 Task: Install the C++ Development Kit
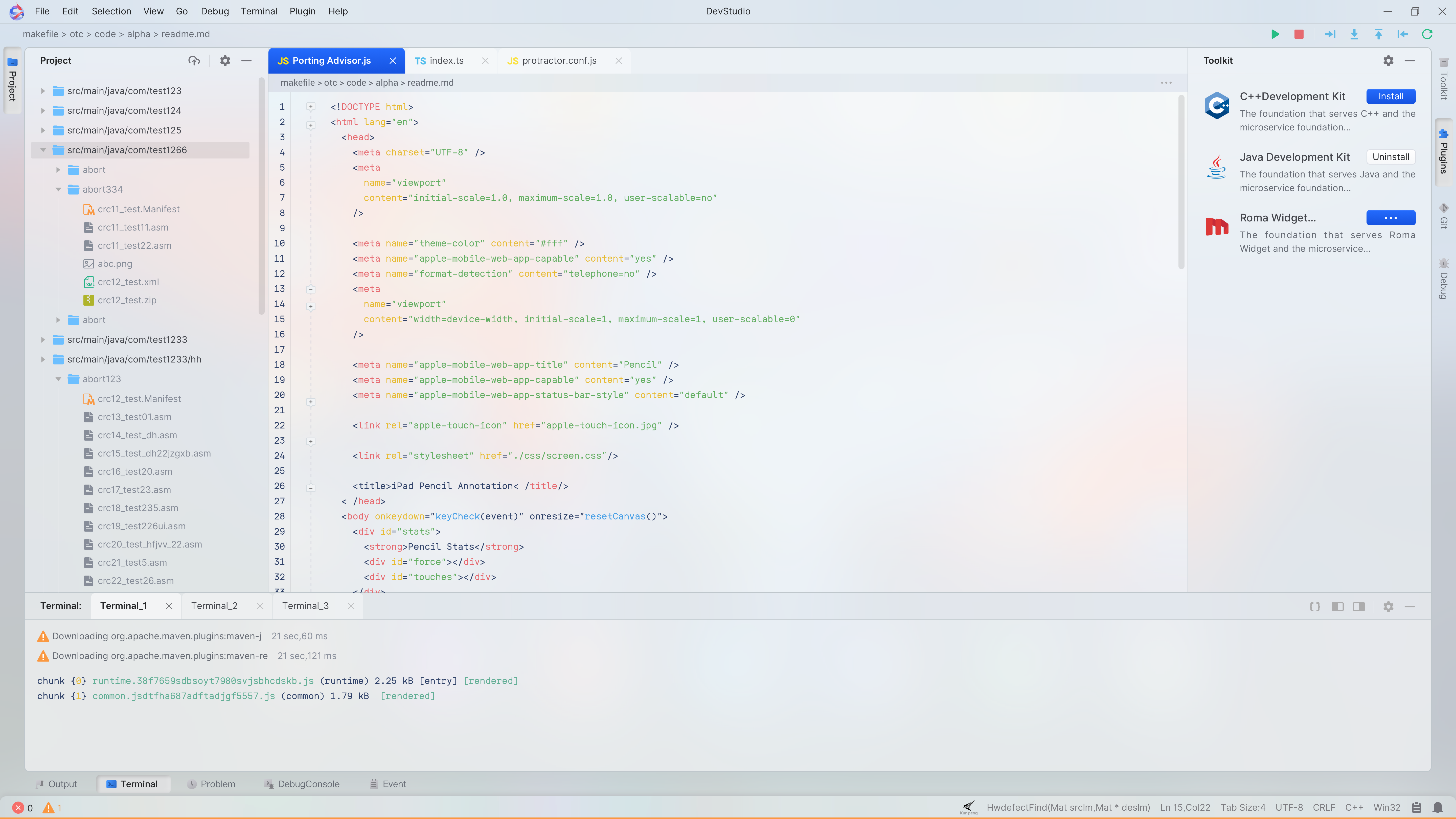point(1391,96)
